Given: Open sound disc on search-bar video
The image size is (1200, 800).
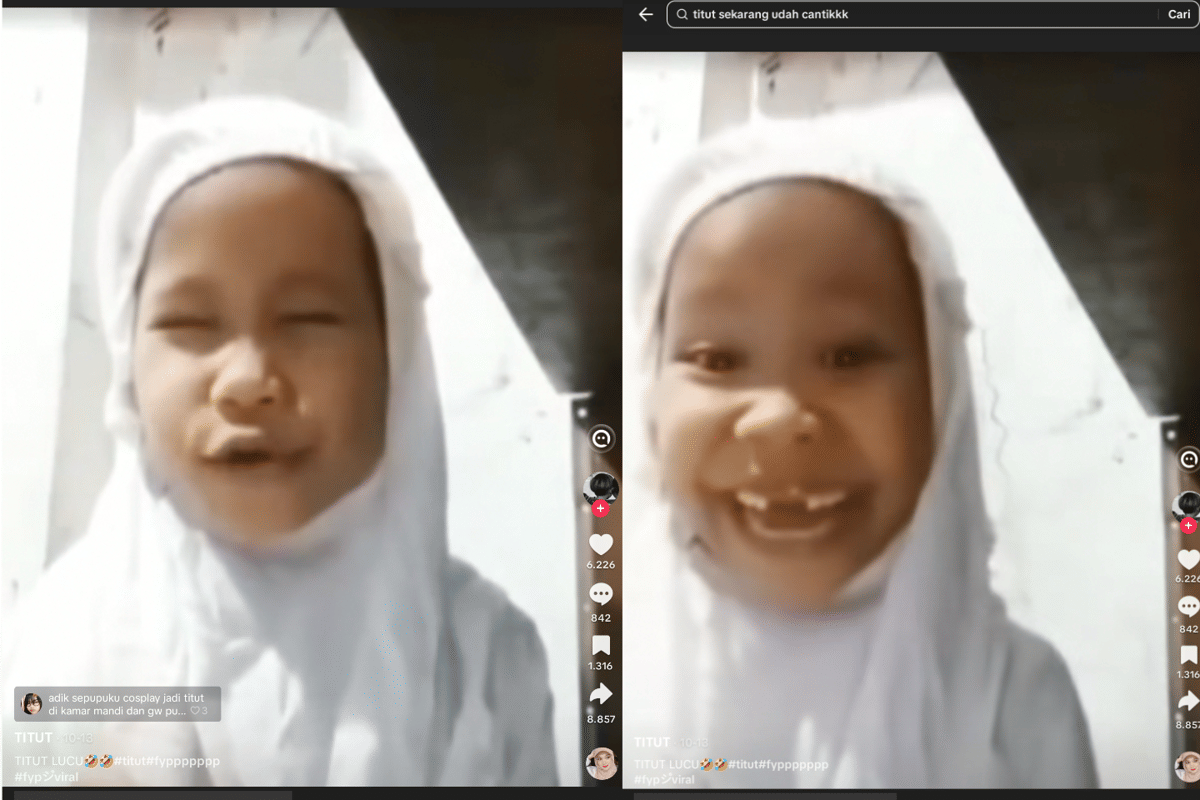Looking at the screenshot, I should tap(1188, 767).
